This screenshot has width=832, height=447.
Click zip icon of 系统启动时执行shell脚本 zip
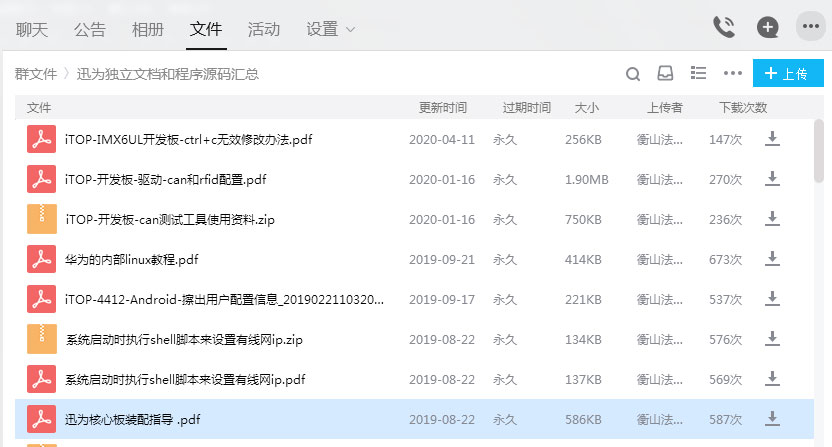click(41, 339)
